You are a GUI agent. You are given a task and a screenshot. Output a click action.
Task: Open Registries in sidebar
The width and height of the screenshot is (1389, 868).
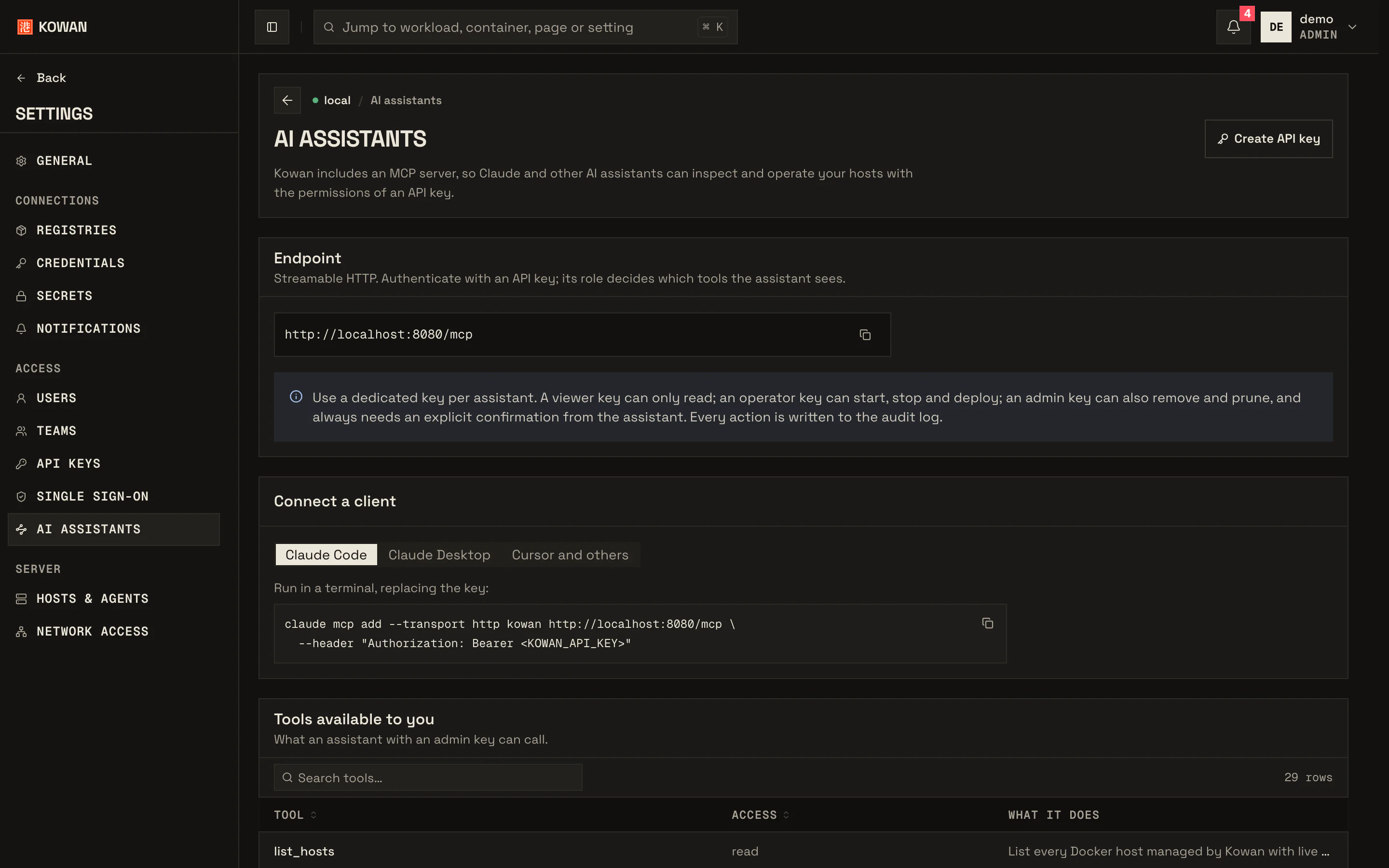tap(114, 230)
